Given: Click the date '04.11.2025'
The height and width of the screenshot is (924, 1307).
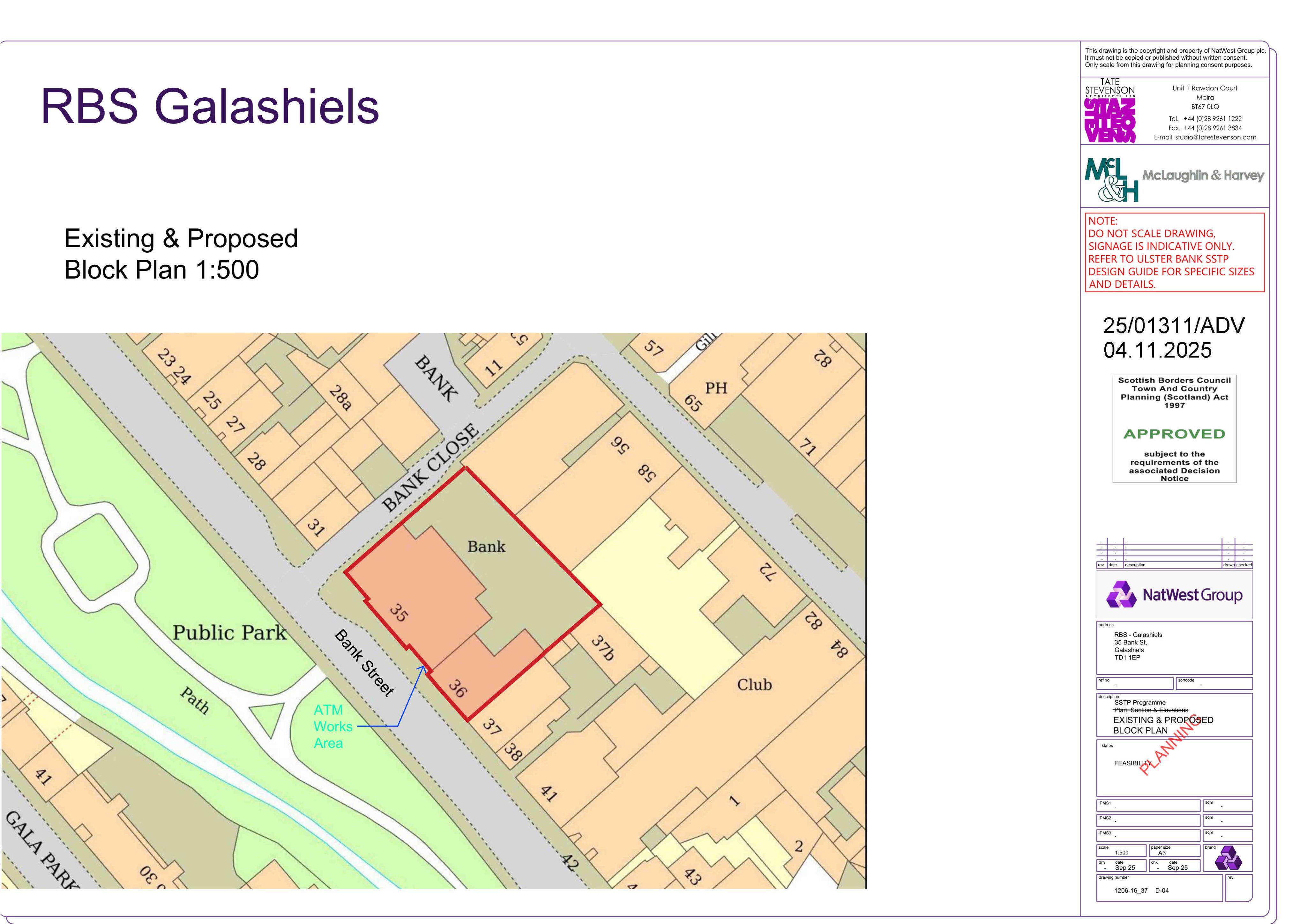Looking at the screenshot, I should pyautogui.click(x=1157, y=350).
